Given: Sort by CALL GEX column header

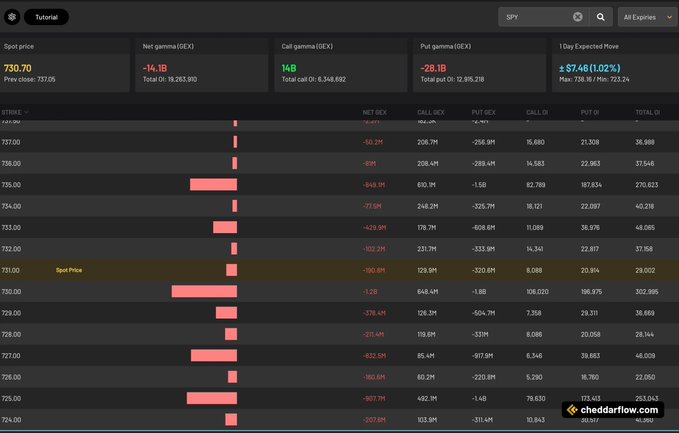Looking at the screenshot, I should (430, 112).
